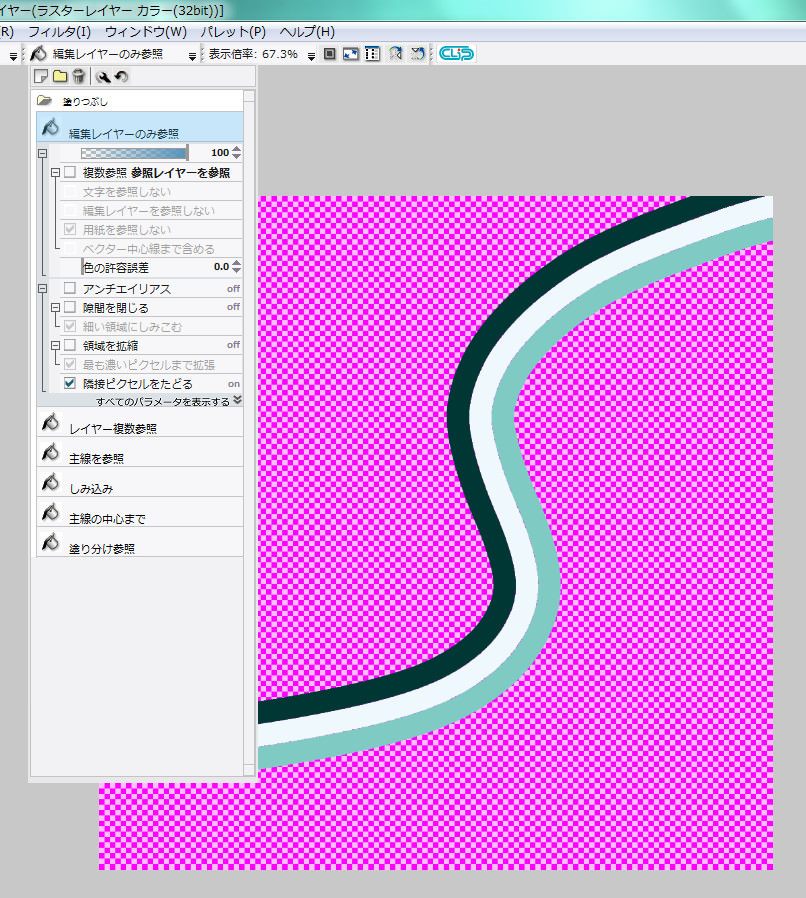Viewport: 806px width, 898px height.
Task: Collapse the 領域を拡縮 tree node
Action: [56, 345]
